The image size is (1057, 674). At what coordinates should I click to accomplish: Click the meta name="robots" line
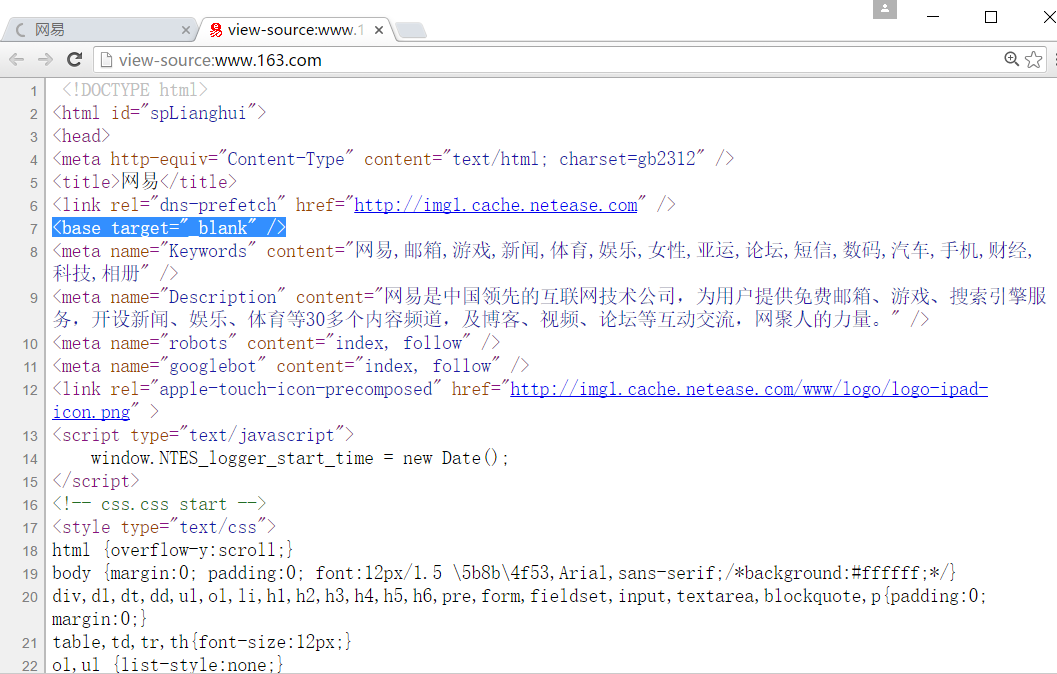click(276, 343)
